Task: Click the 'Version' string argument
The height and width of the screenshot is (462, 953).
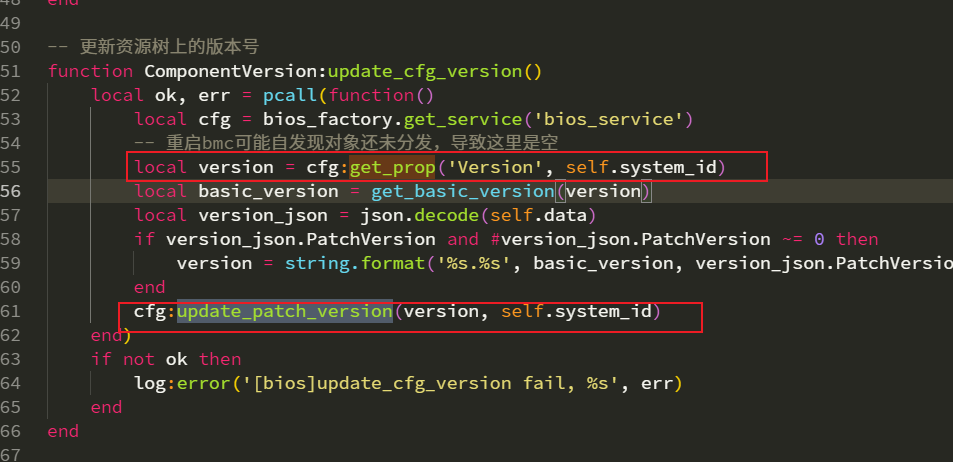Action: 499,167
